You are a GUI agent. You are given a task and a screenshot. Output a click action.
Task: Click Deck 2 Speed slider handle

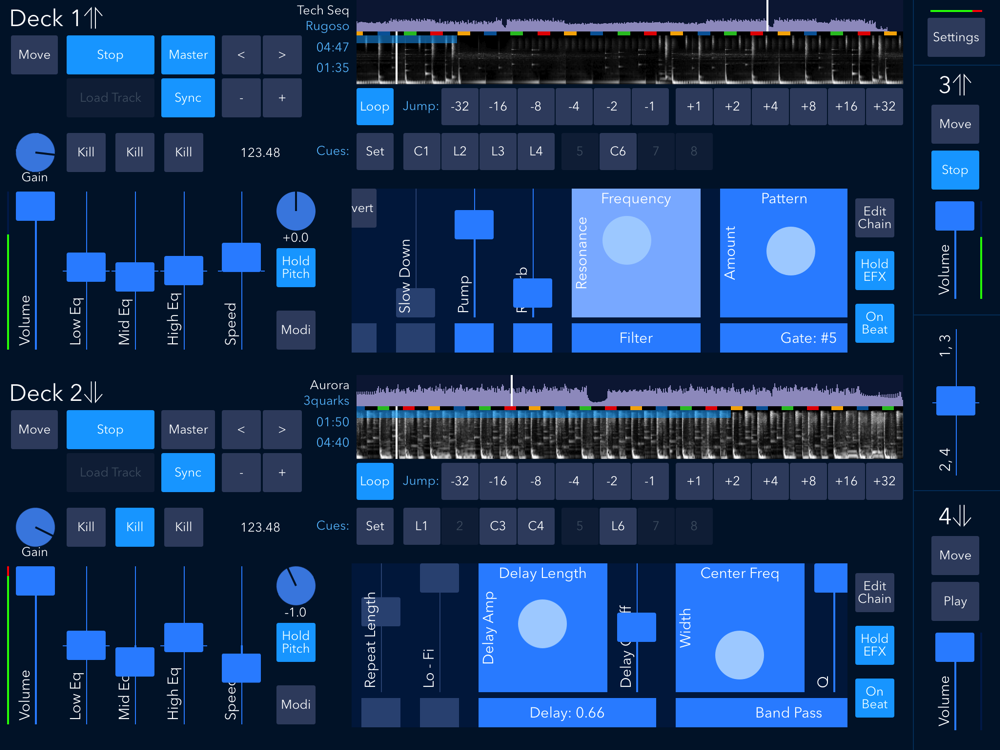tap(241, 668)
